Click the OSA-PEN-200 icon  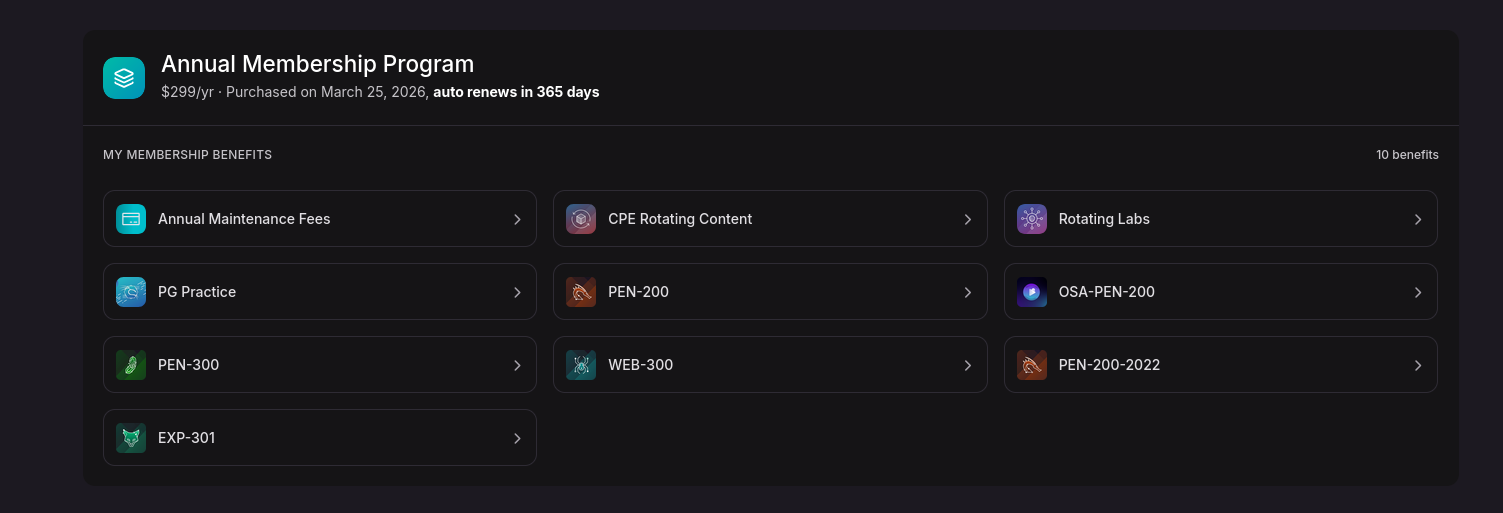(1032, 292)
